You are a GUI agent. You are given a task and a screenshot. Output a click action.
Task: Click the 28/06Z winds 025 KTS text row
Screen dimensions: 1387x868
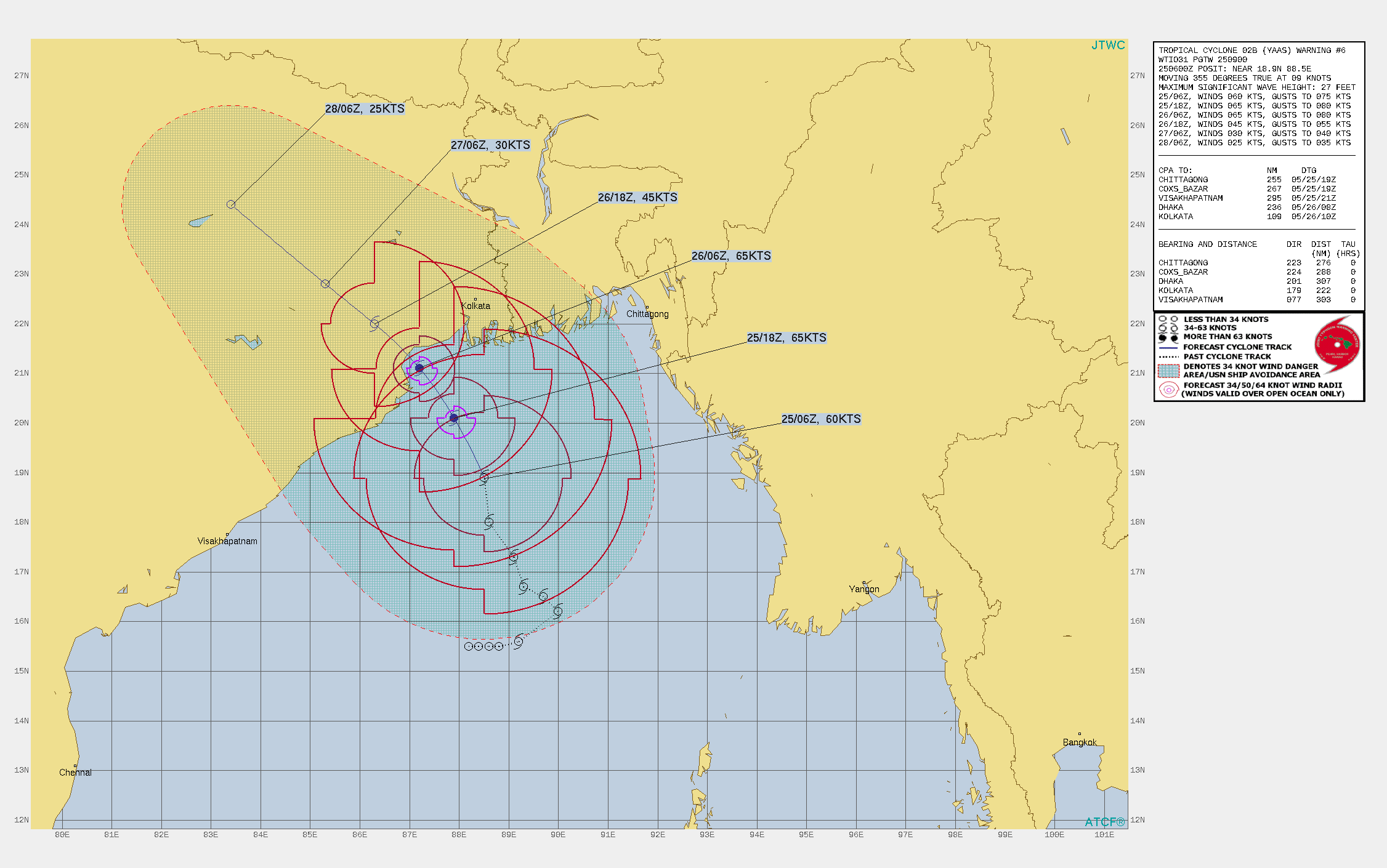1254,143
